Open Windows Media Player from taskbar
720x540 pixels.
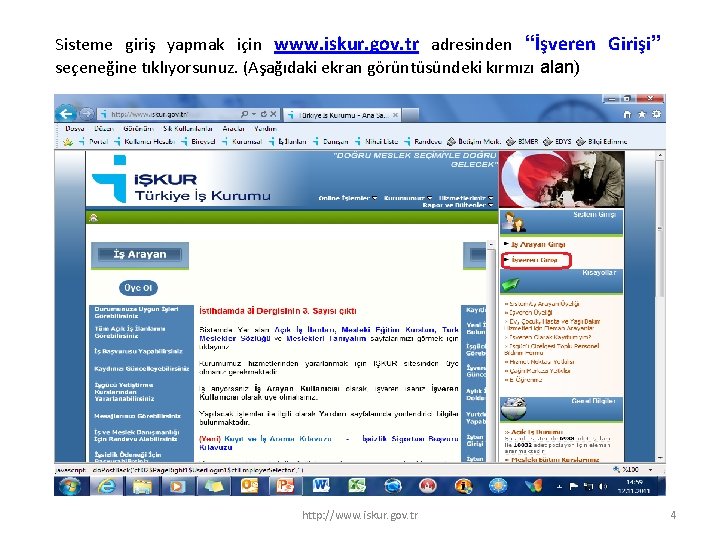177,486
